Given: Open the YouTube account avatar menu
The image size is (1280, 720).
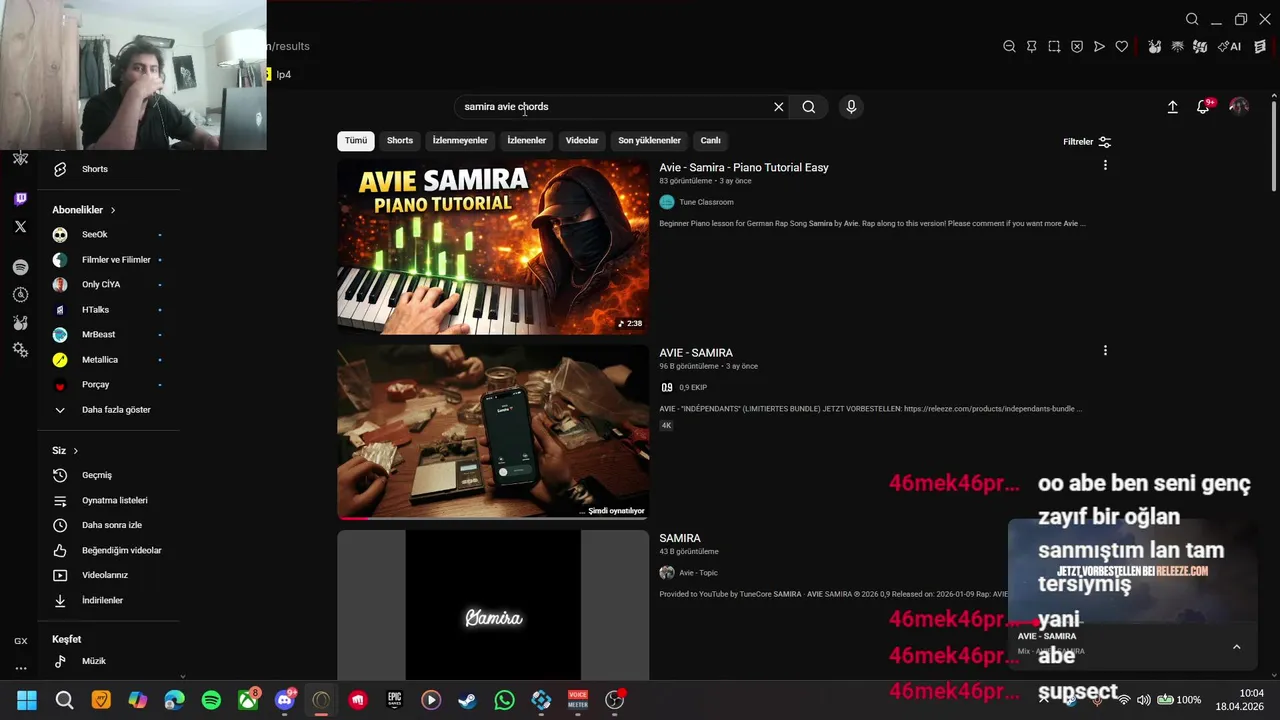Looking at the screenshot, I should coord(1239,106).
